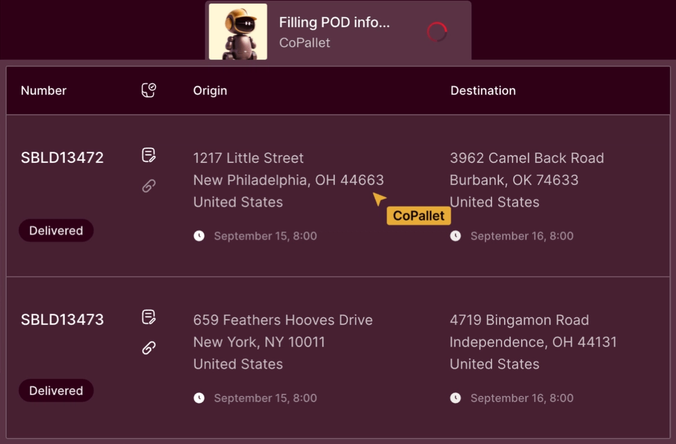Click clock icon beside SBLD13472 destination date
The width and height of the screenshot is (676, 444).
pyautogui.click(x=456, y=236)
